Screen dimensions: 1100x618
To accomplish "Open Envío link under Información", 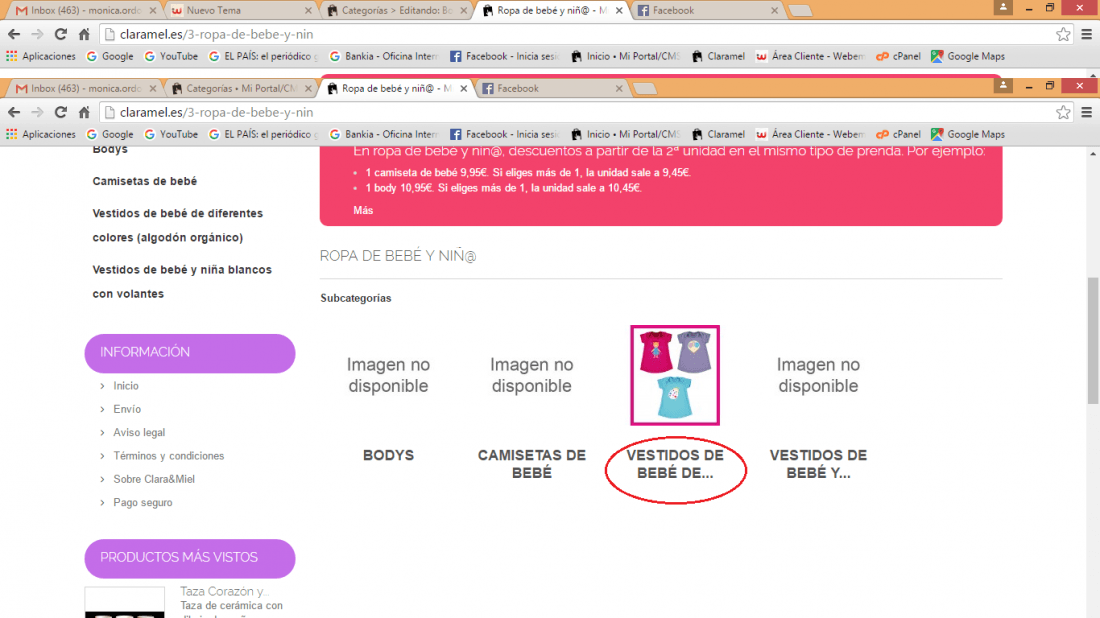I will (x=127, y=409).
